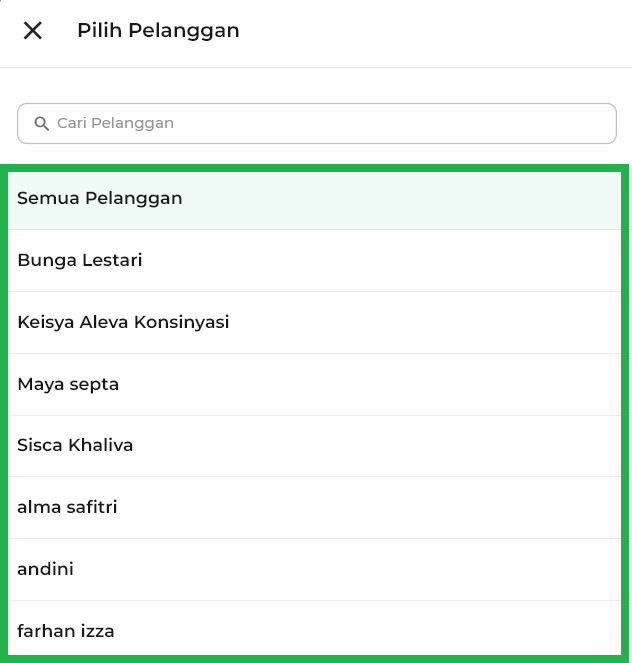Click the magnifying glass search icon
The width and height of the screenshot is (632, 663).
pyautogui.click(x=42, y=124)
